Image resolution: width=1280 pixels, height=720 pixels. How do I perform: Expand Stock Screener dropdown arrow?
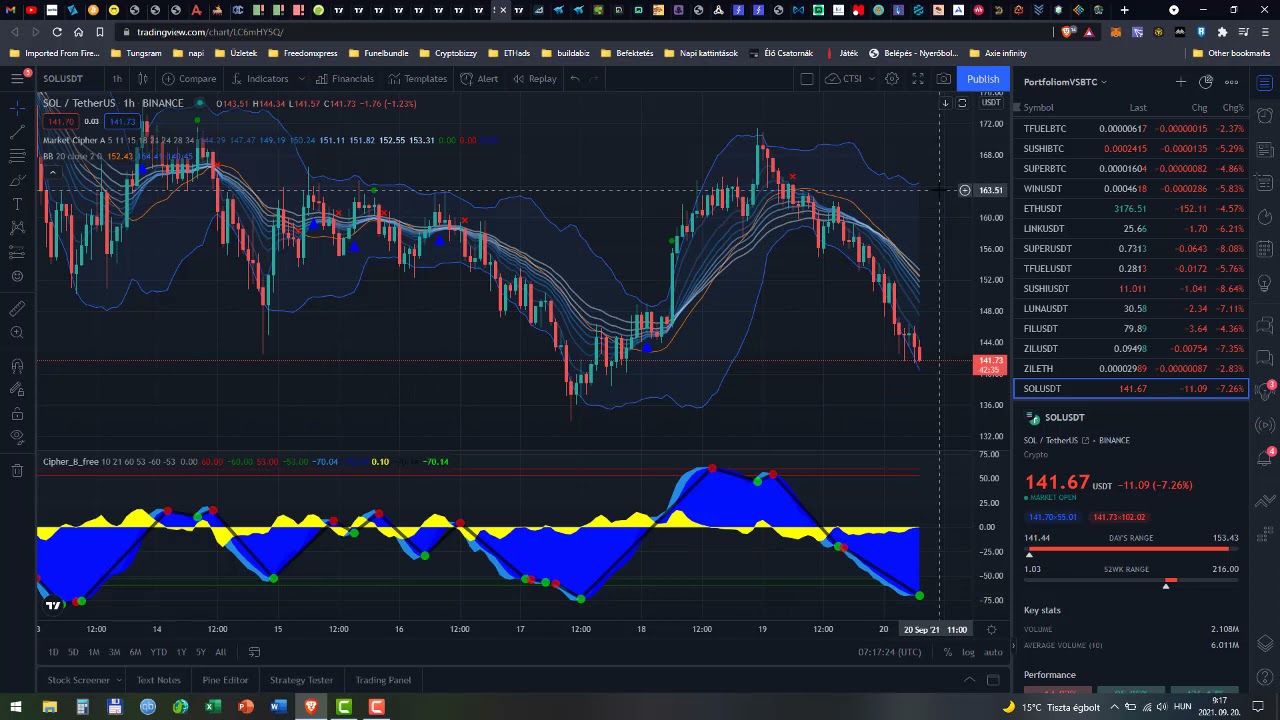(x=119, y=680)
